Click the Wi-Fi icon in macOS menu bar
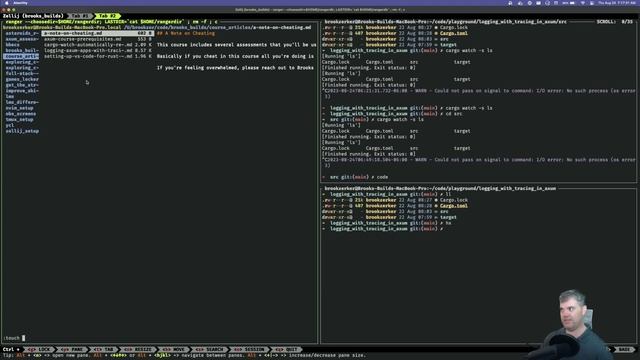Viewport: 640px width, 360px height. tap(582, 3)
